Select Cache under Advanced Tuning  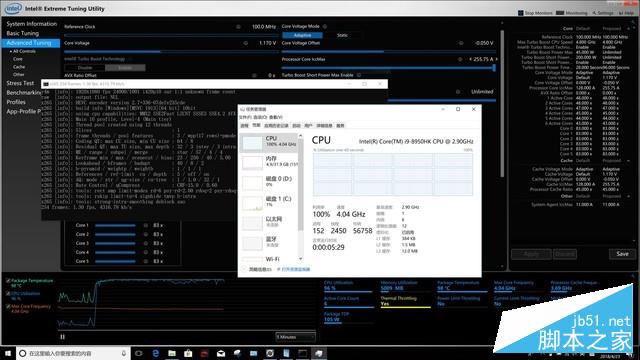point(19,67)
